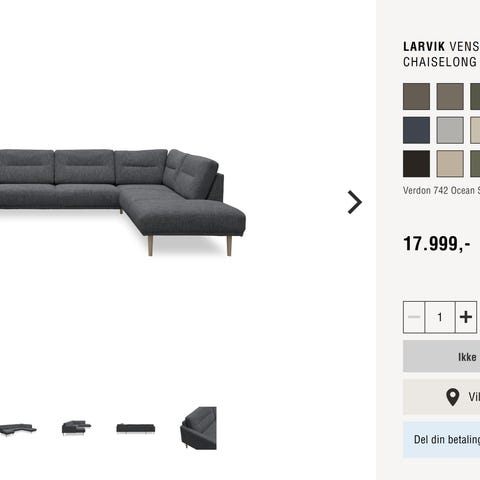Click the plus quantity button

pyautogui.click(x=466, y=317)
